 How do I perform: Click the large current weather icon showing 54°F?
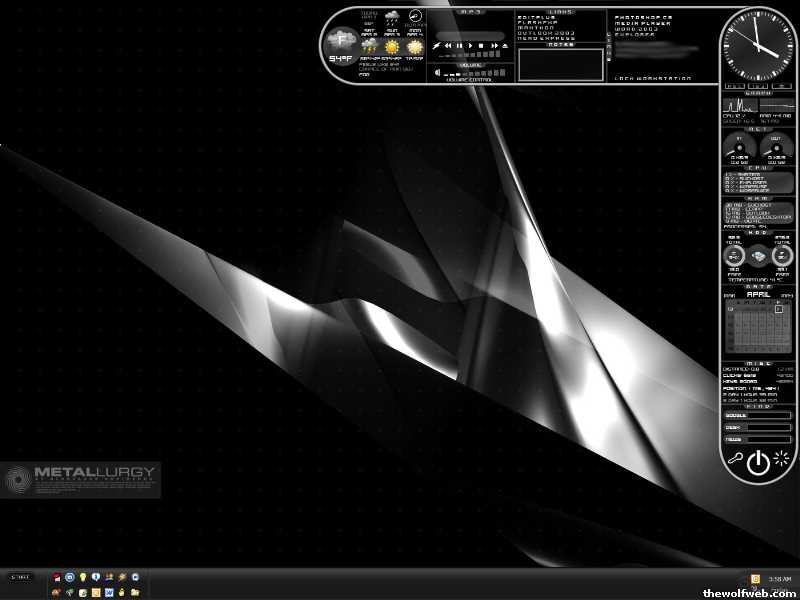coord(340,42)
